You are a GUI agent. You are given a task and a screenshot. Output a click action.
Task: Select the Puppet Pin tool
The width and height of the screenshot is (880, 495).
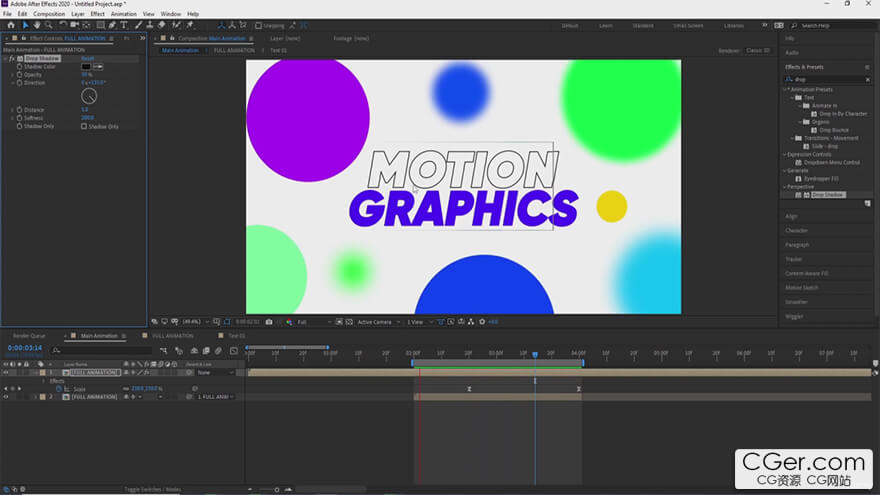[190, 25]
